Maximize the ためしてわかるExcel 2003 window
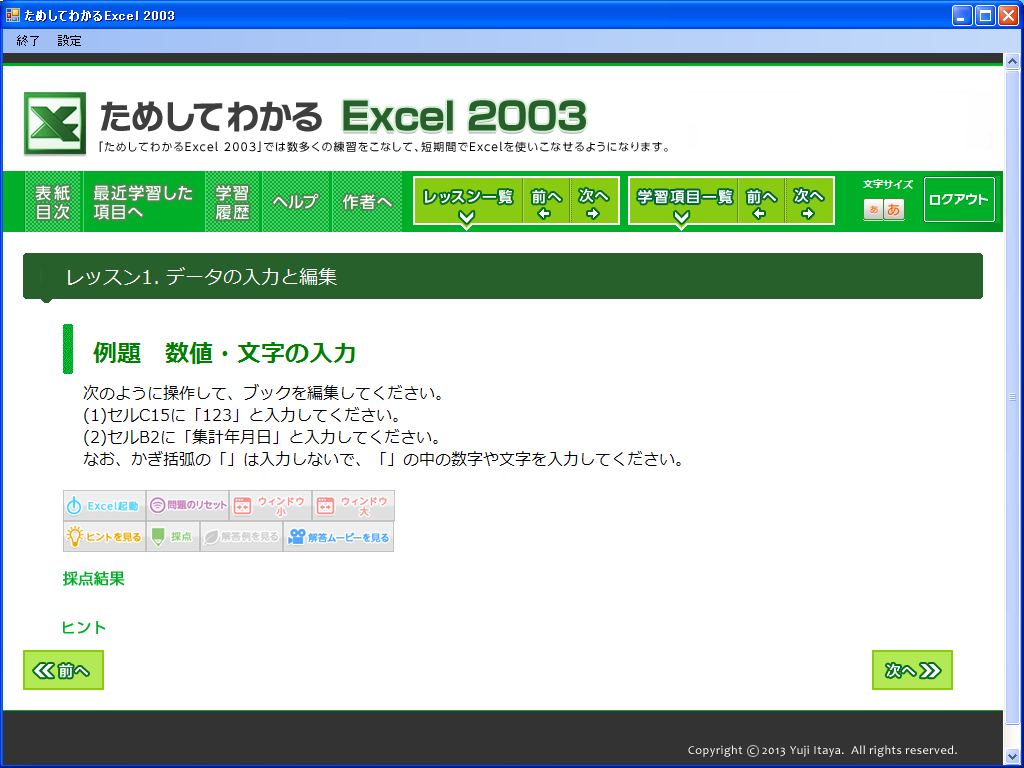 coord(985,15)
